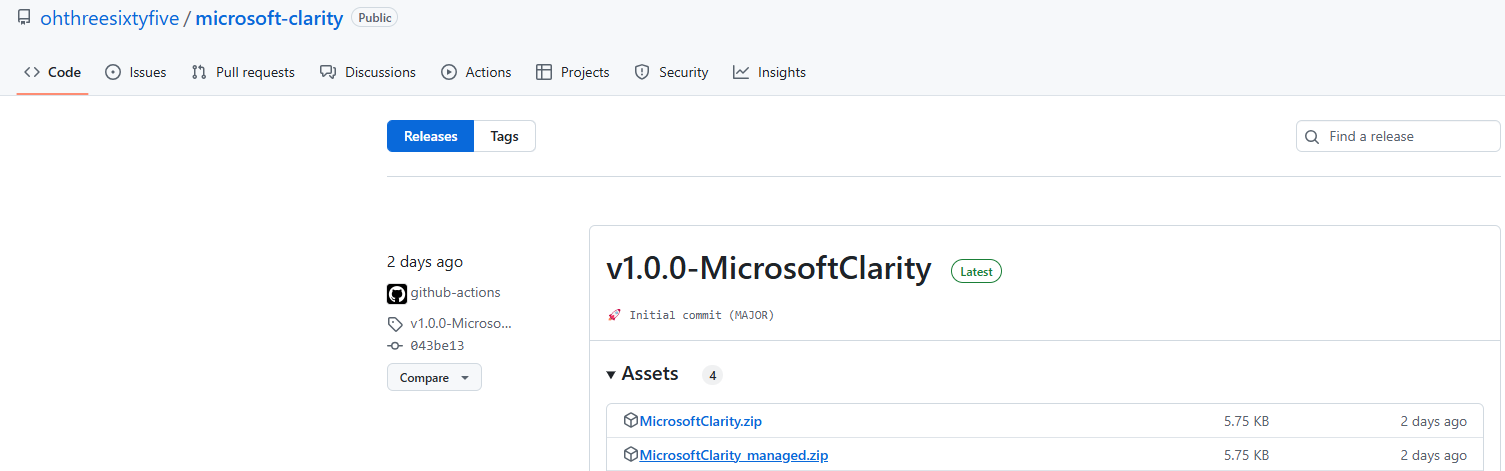Click the magnifier icon in release search
The width and height of the screenshot is (1505, 471).
[x=1312, y=137]
